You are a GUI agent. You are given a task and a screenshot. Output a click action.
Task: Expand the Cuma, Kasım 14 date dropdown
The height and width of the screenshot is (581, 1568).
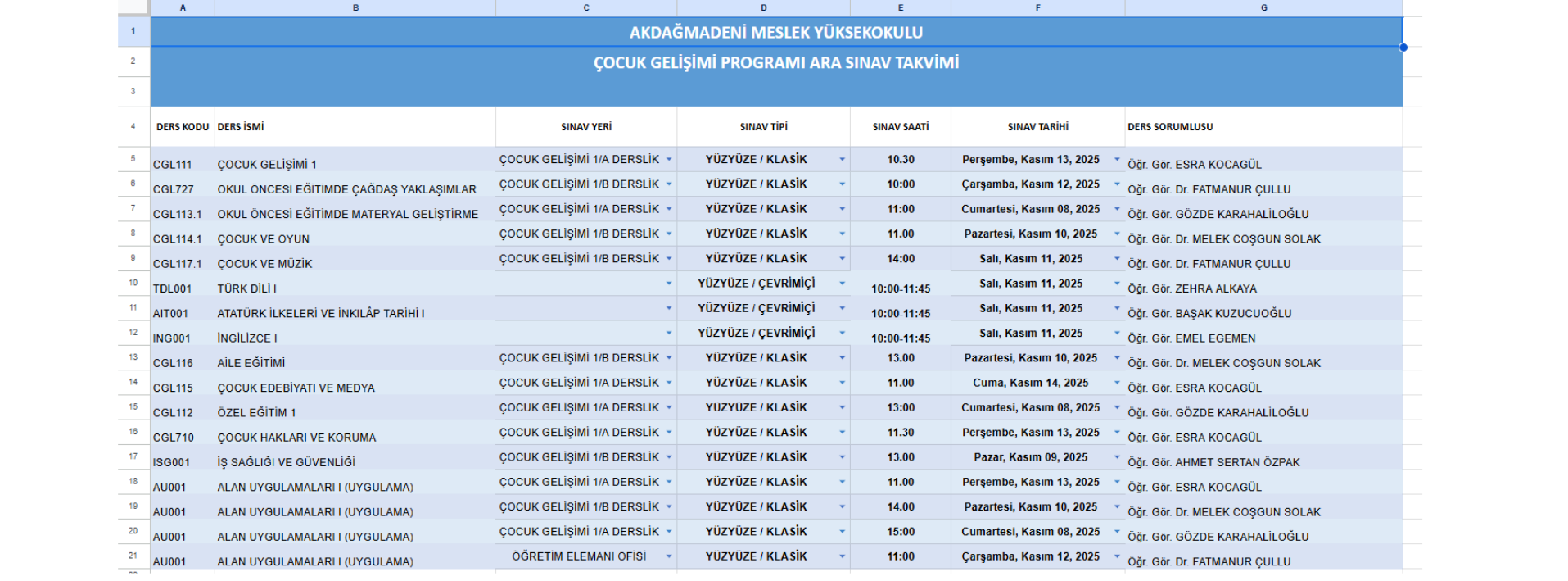1117,383
